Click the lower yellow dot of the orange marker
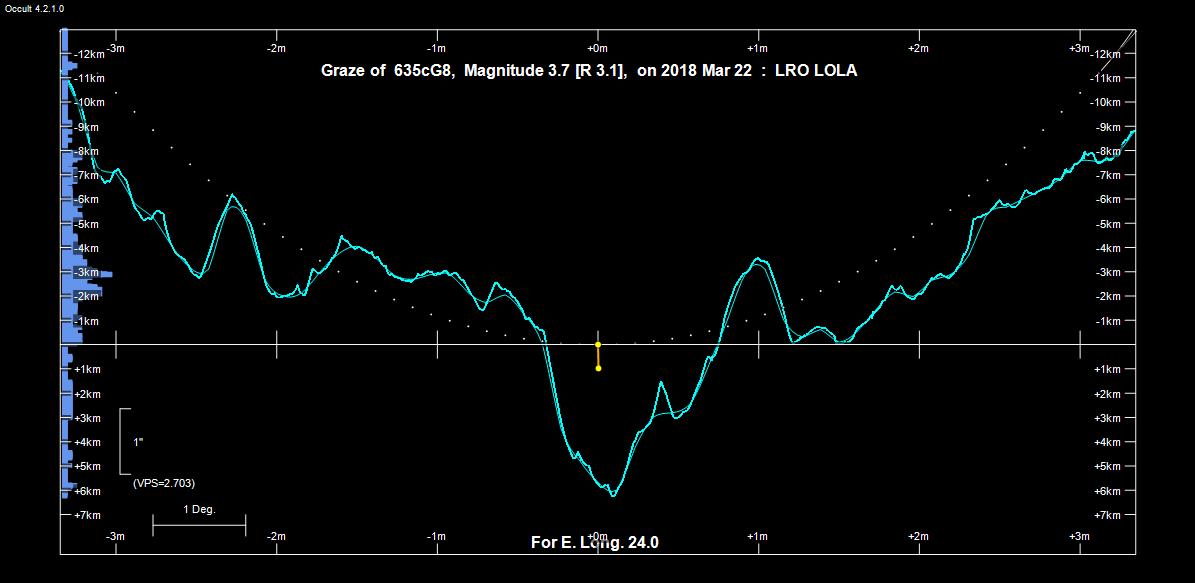The width and height of the screenshot is (1195, 583). [598, 368]
